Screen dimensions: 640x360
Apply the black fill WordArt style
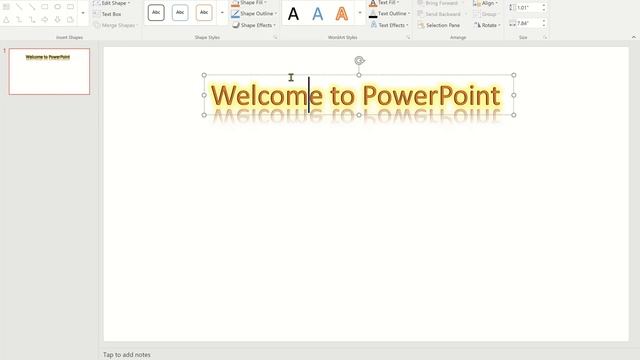click(x=293, y=14)
